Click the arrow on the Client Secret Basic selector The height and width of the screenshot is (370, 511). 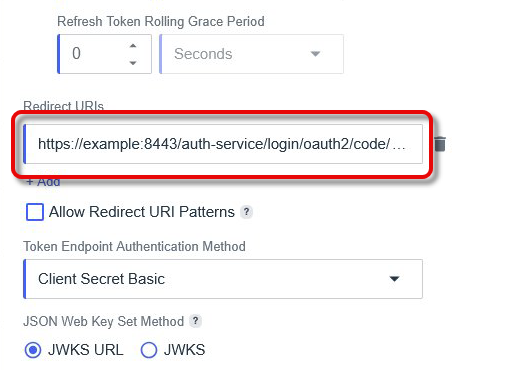click(x=394, y=279)
